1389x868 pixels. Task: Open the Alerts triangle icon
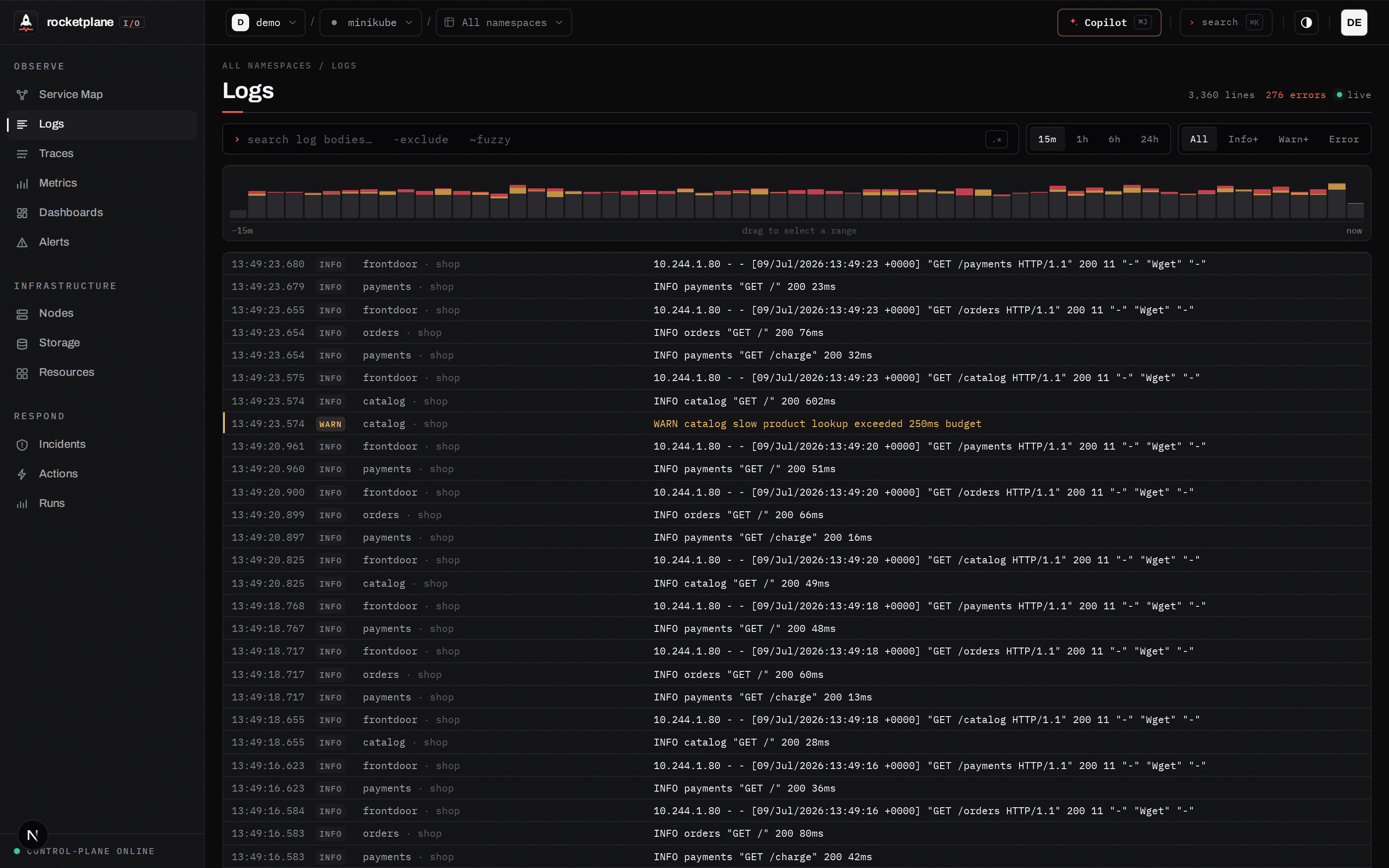point(23,242)
